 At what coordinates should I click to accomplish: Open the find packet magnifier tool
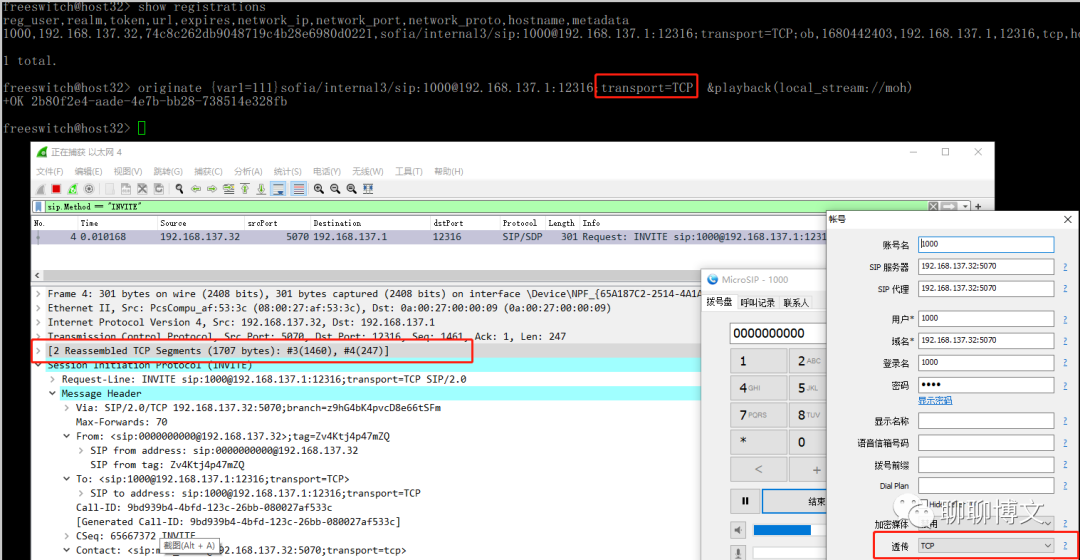tap(179, 189)
